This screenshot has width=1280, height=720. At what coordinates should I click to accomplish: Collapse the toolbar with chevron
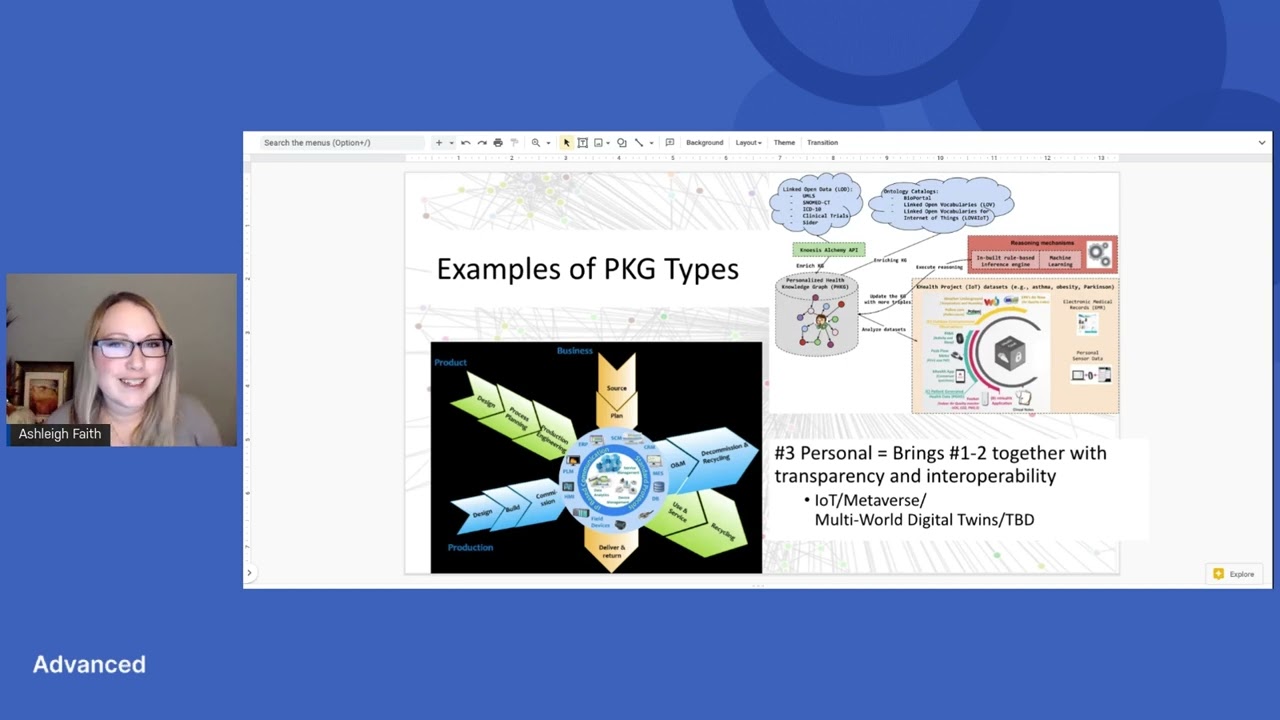pyautogui.click(x=1261, y=143)
